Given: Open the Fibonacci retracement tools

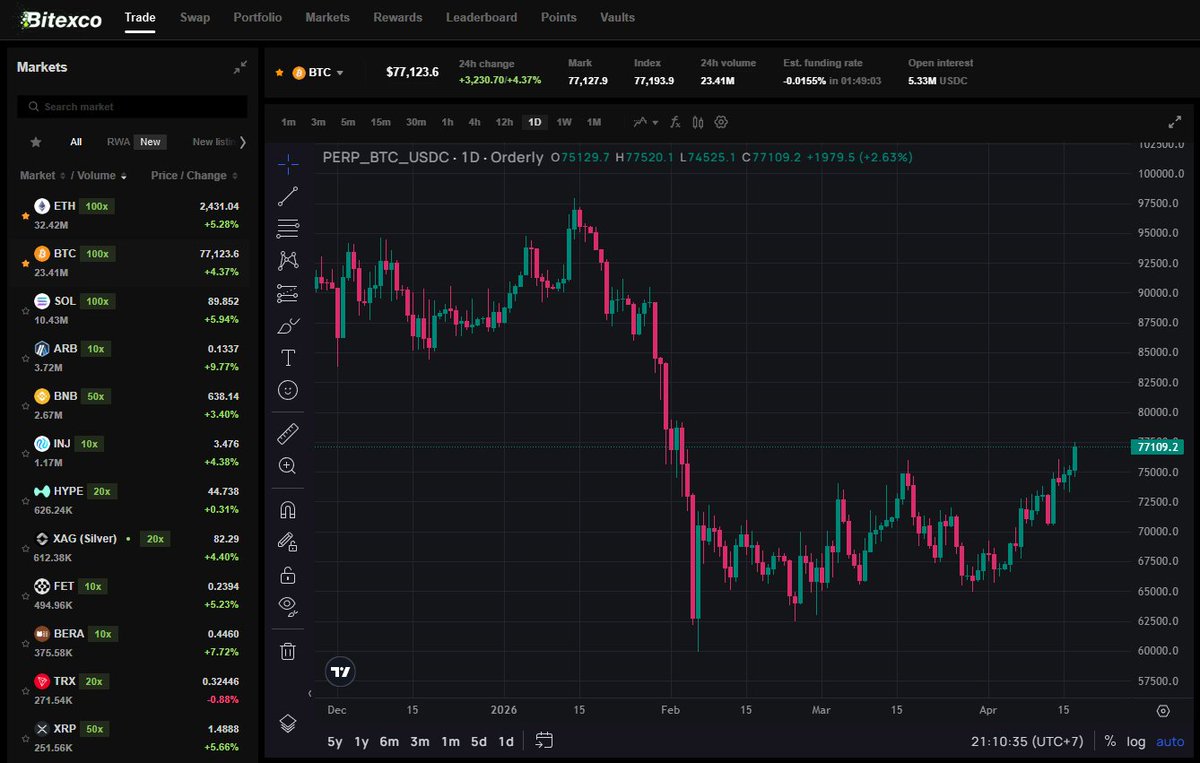Looking at the screenshot, I should pos(288,228).
